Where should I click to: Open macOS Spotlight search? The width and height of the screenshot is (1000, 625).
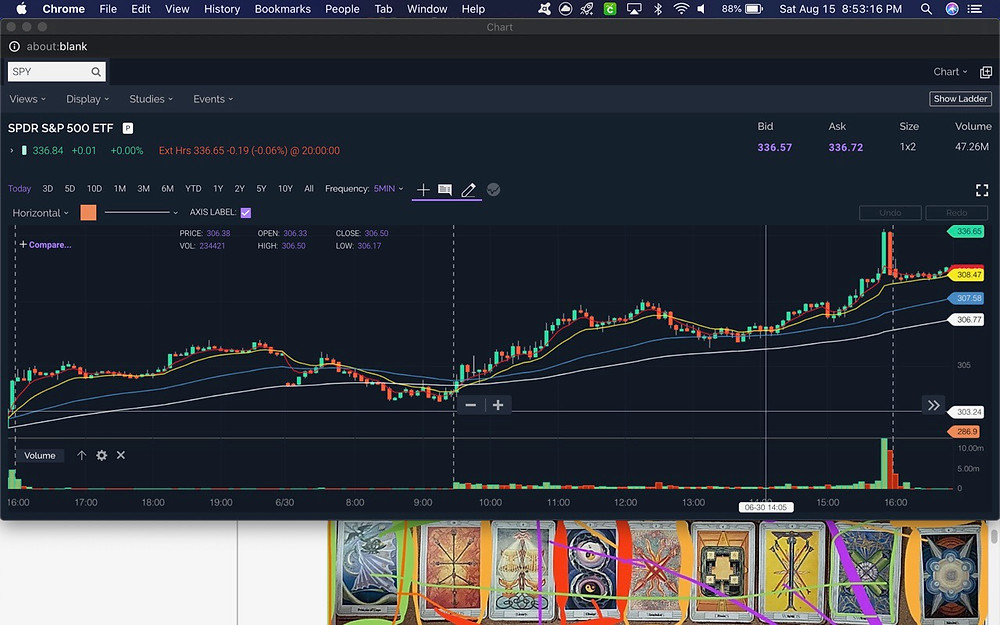coord(926,9)
